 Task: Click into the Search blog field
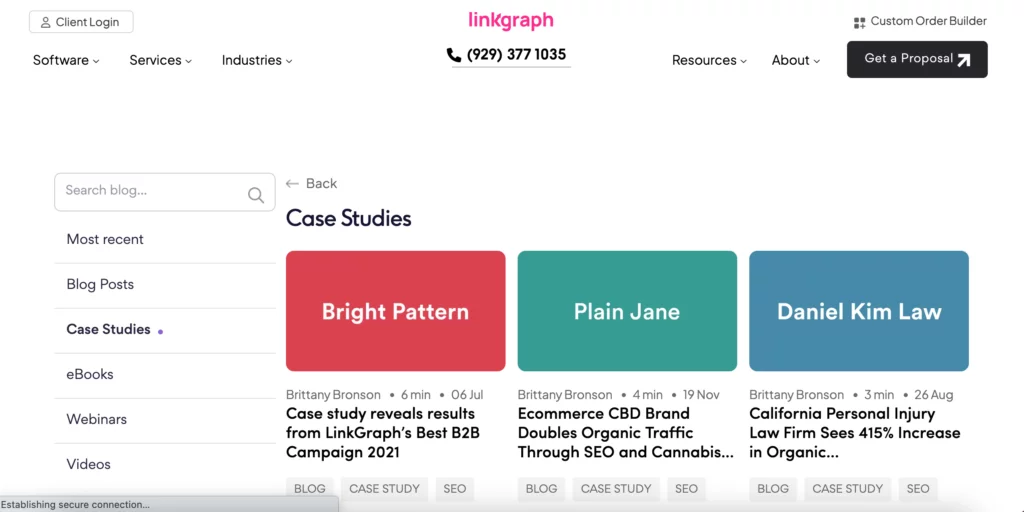pyautogui.click(x=150, y=191)
